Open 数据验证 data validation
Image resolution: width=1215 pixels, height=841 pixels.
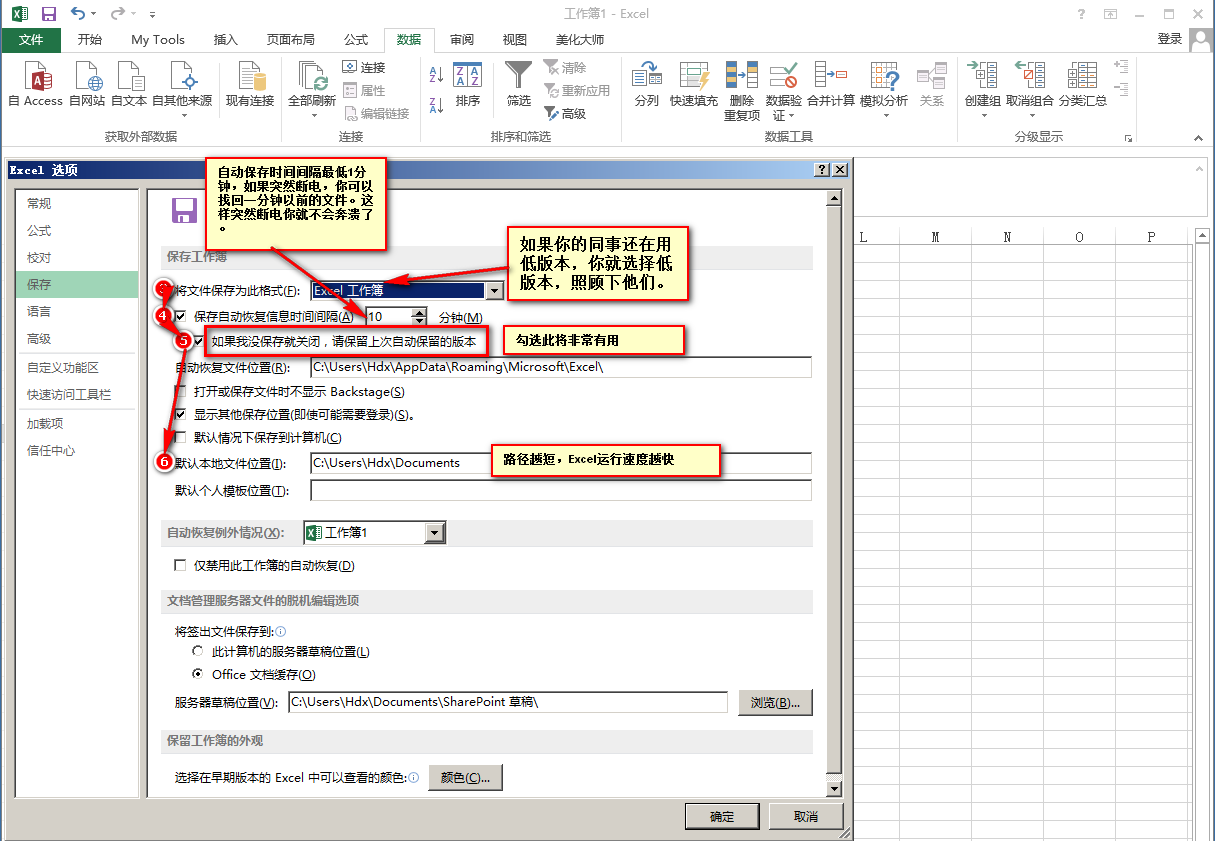pyautogui.click(x=783, y=90)
